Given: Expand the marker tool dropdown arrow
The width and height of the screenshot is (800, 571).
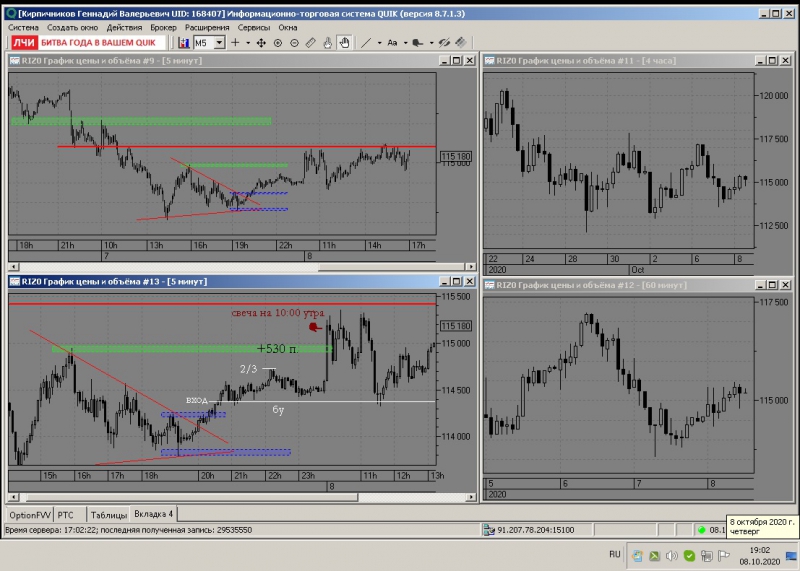Looking at the screenshot, I should 431,43.
